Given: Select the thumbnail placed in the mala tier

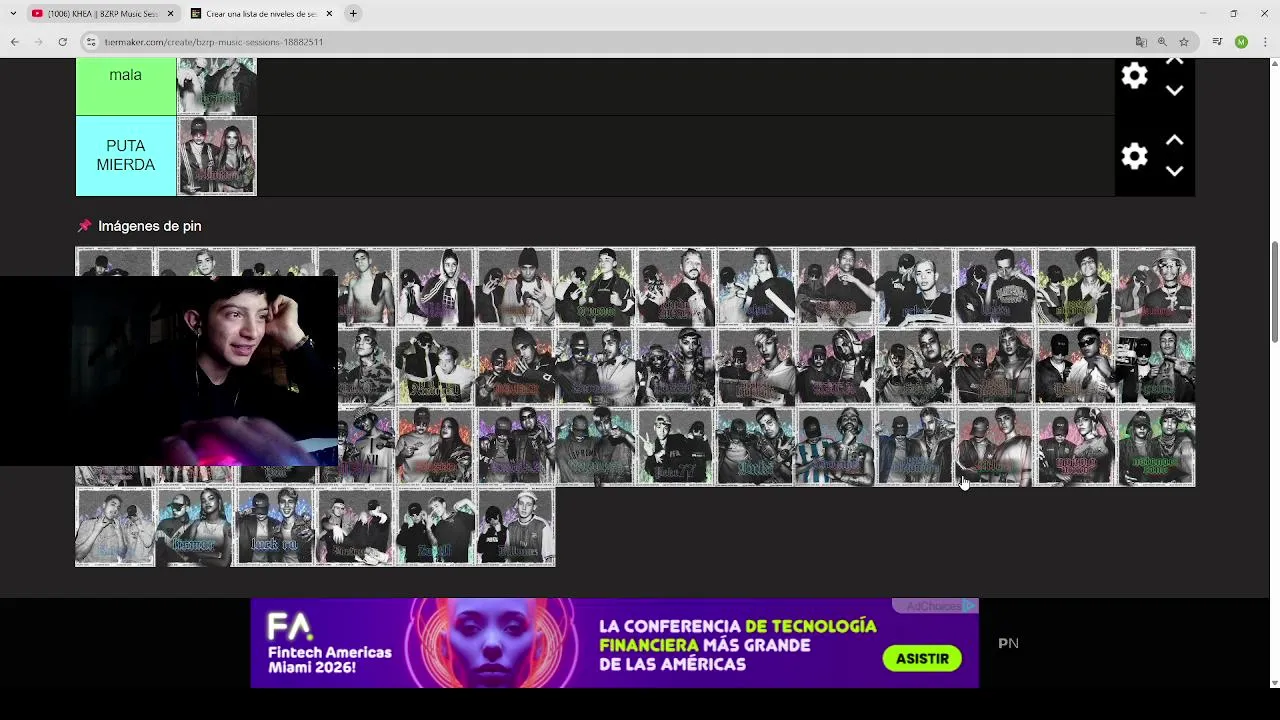Looking at the screenshot, I should [217, 86].
